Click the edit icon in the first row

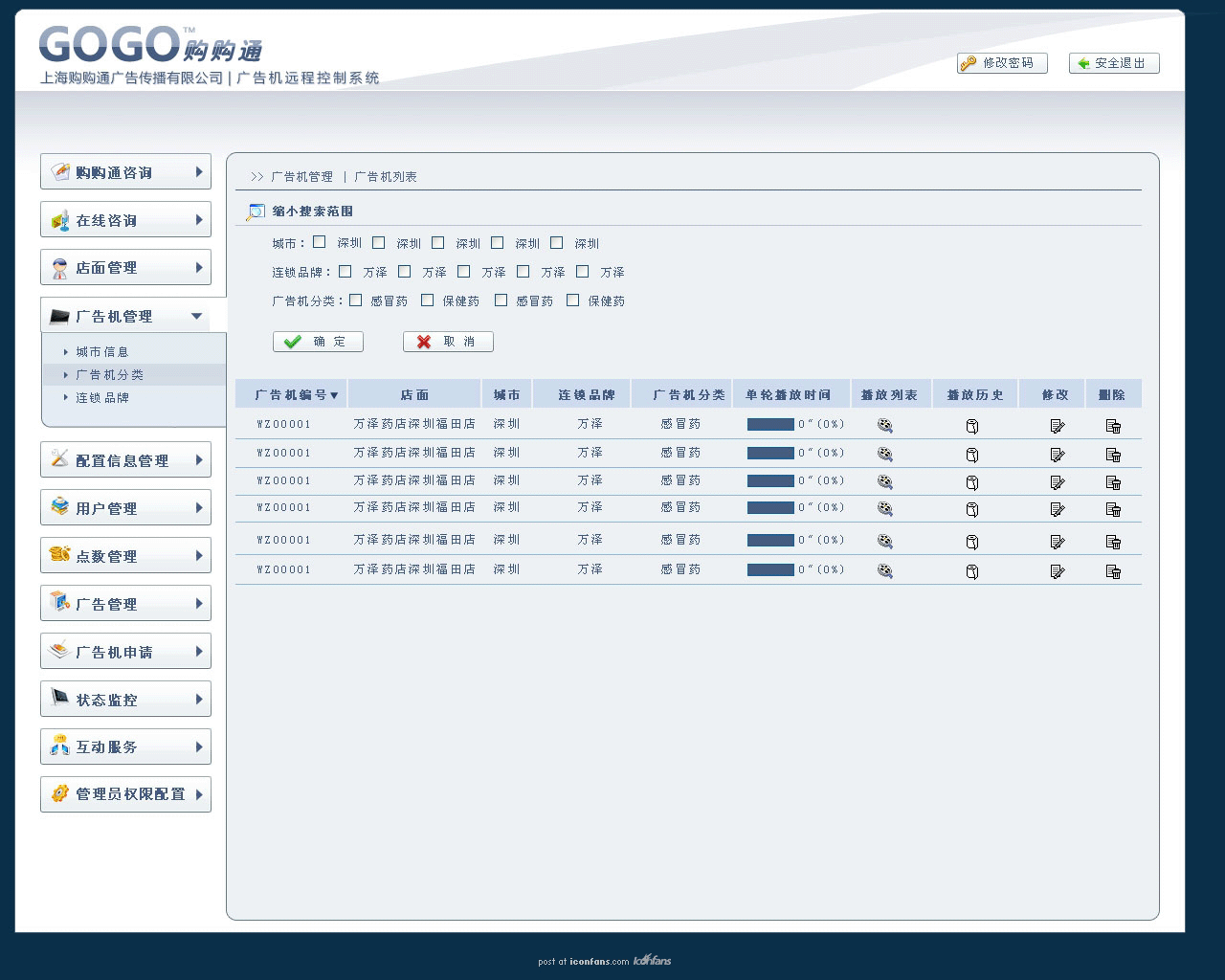coord(1058,426)
